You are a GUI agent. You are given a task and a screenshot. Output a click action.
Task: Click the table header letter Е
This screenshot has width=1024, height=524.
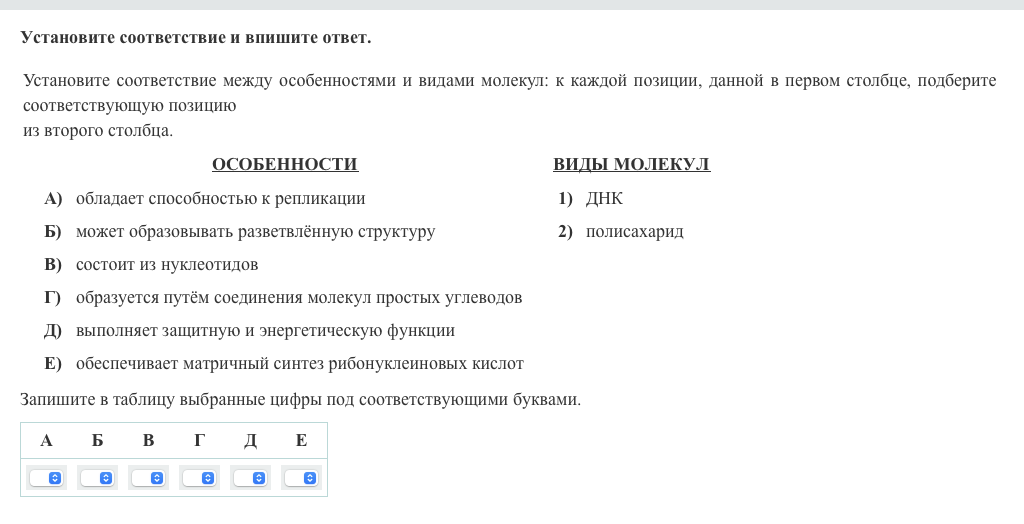[301, 440]
